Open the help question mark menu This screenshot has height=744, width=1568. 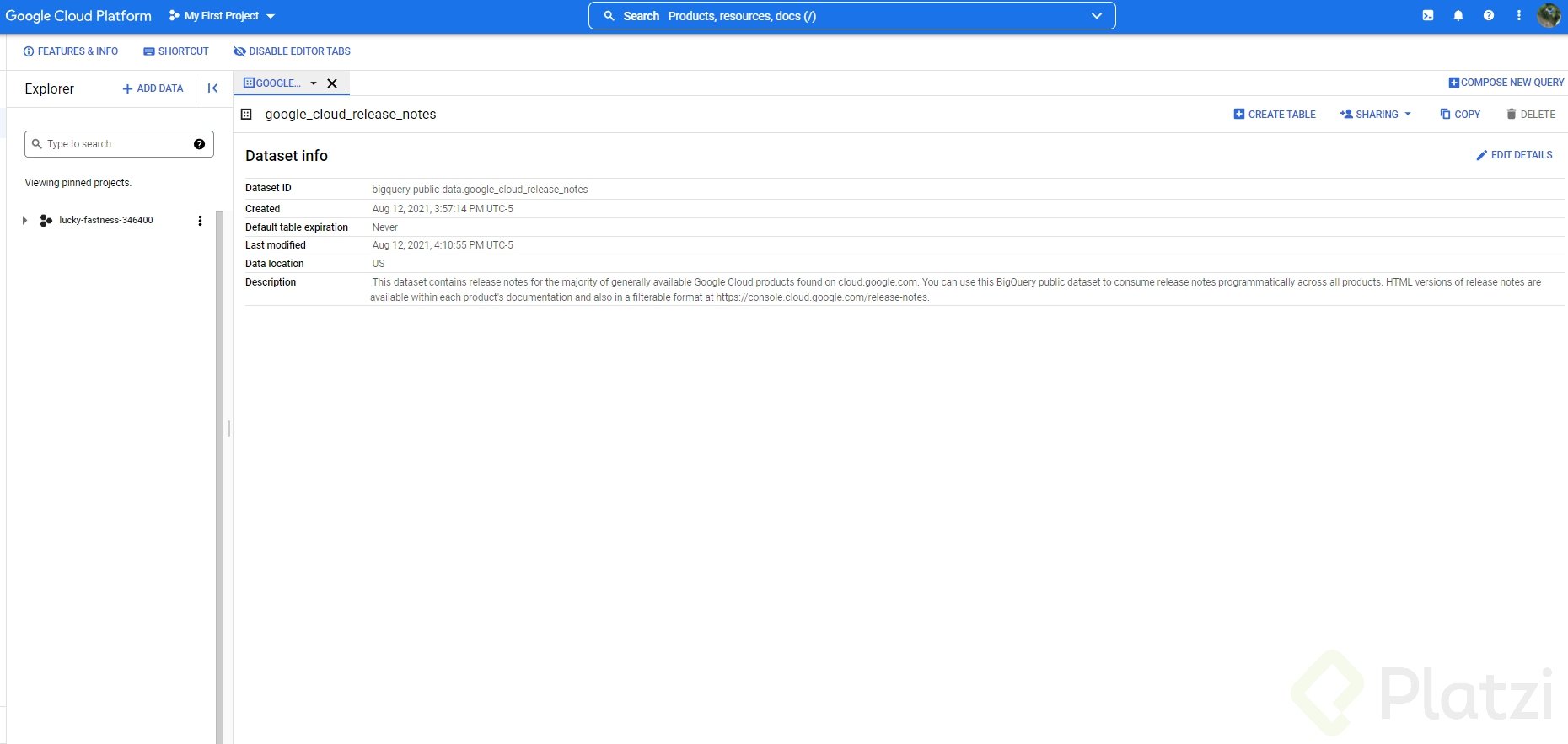click(x=1489, y=15)
